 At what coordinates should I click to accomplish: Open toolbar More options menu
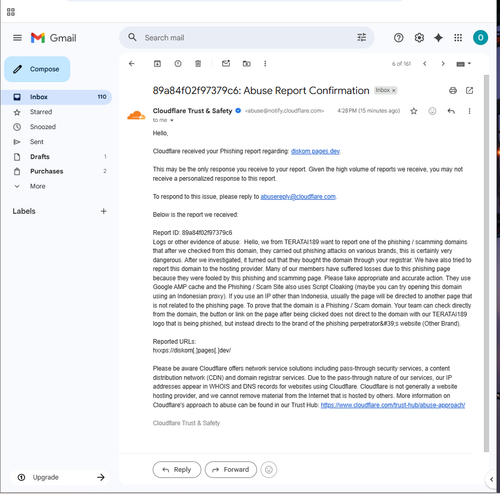[265, 64]
